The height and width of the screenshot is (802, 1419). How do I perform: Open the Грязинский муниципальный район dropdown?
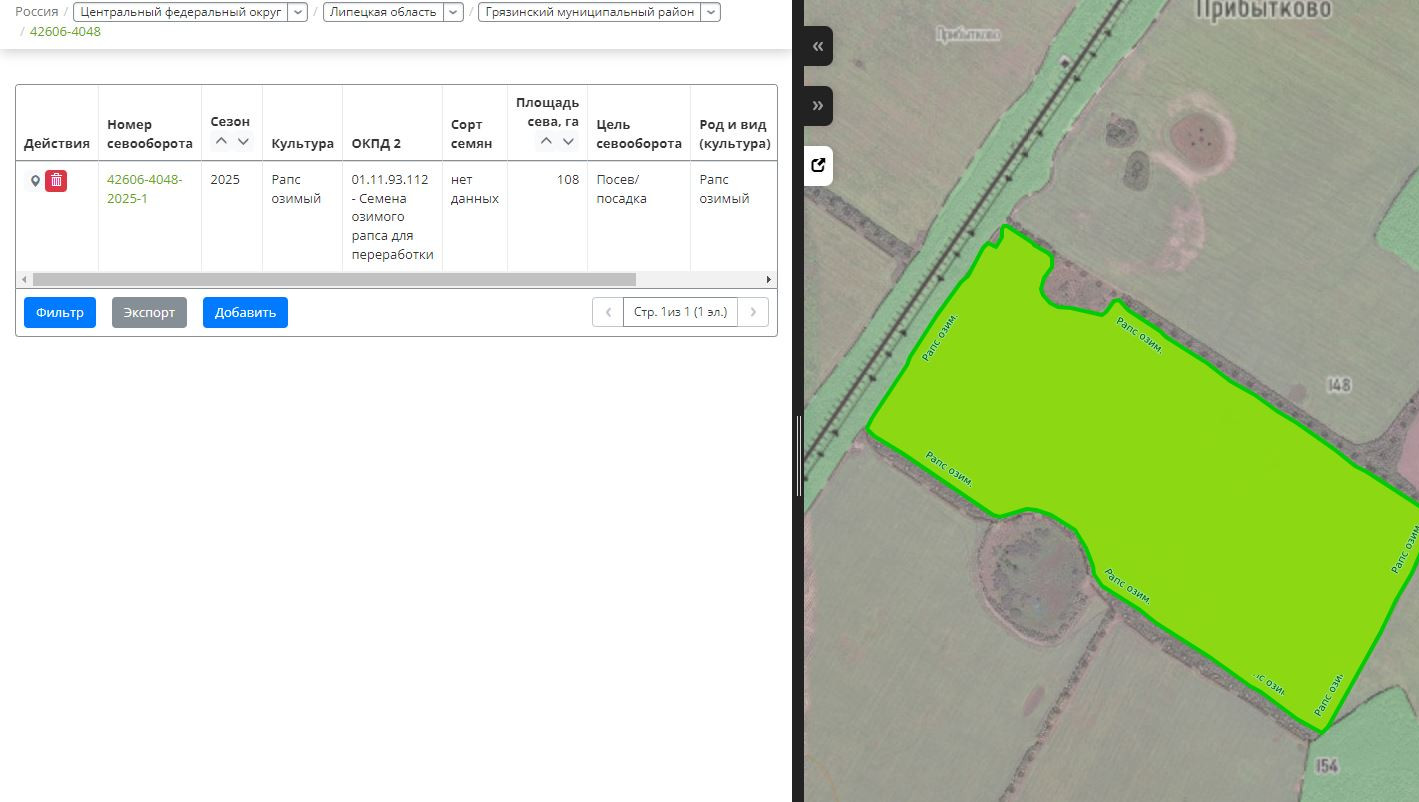coord(710,12)
